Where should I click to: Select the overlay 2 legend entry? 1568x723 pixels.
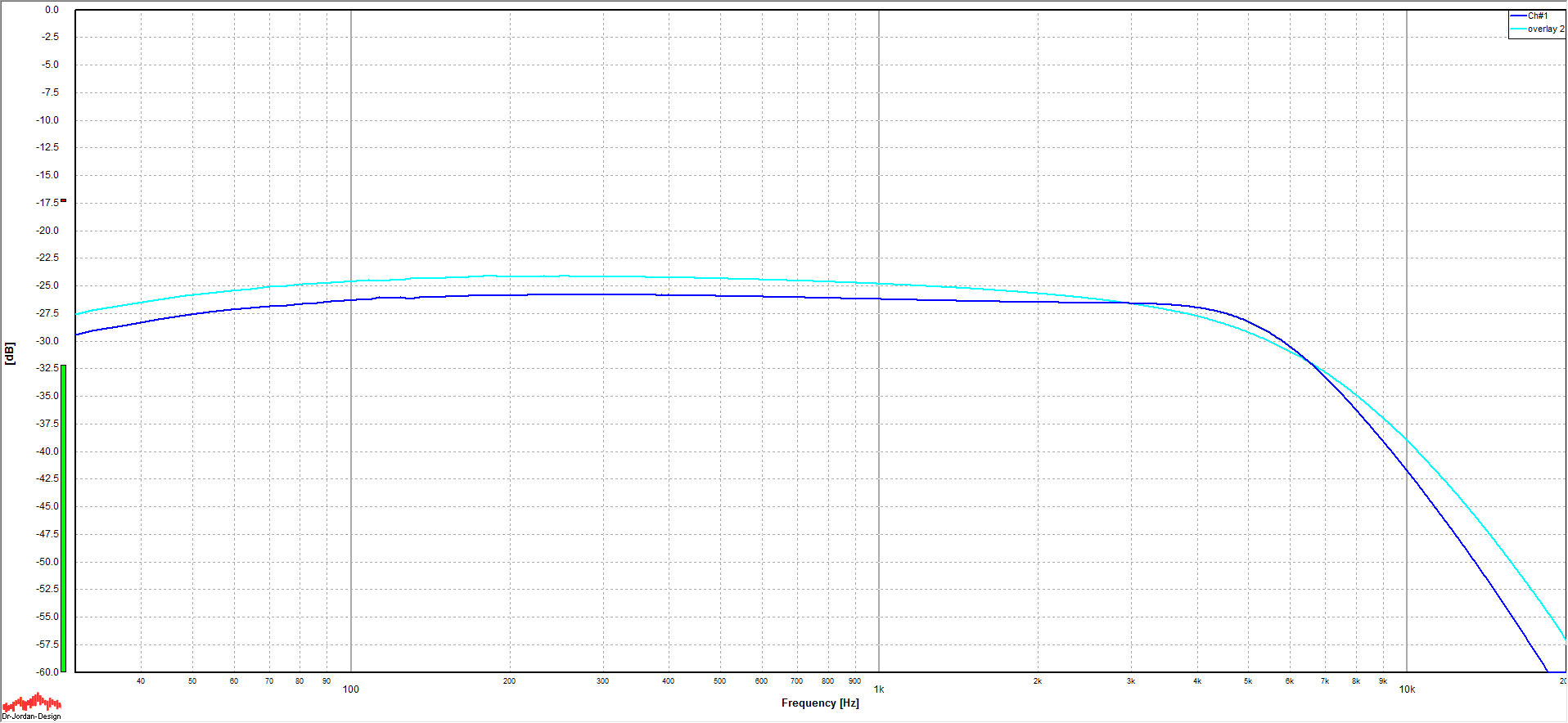tap(1544, 29)
